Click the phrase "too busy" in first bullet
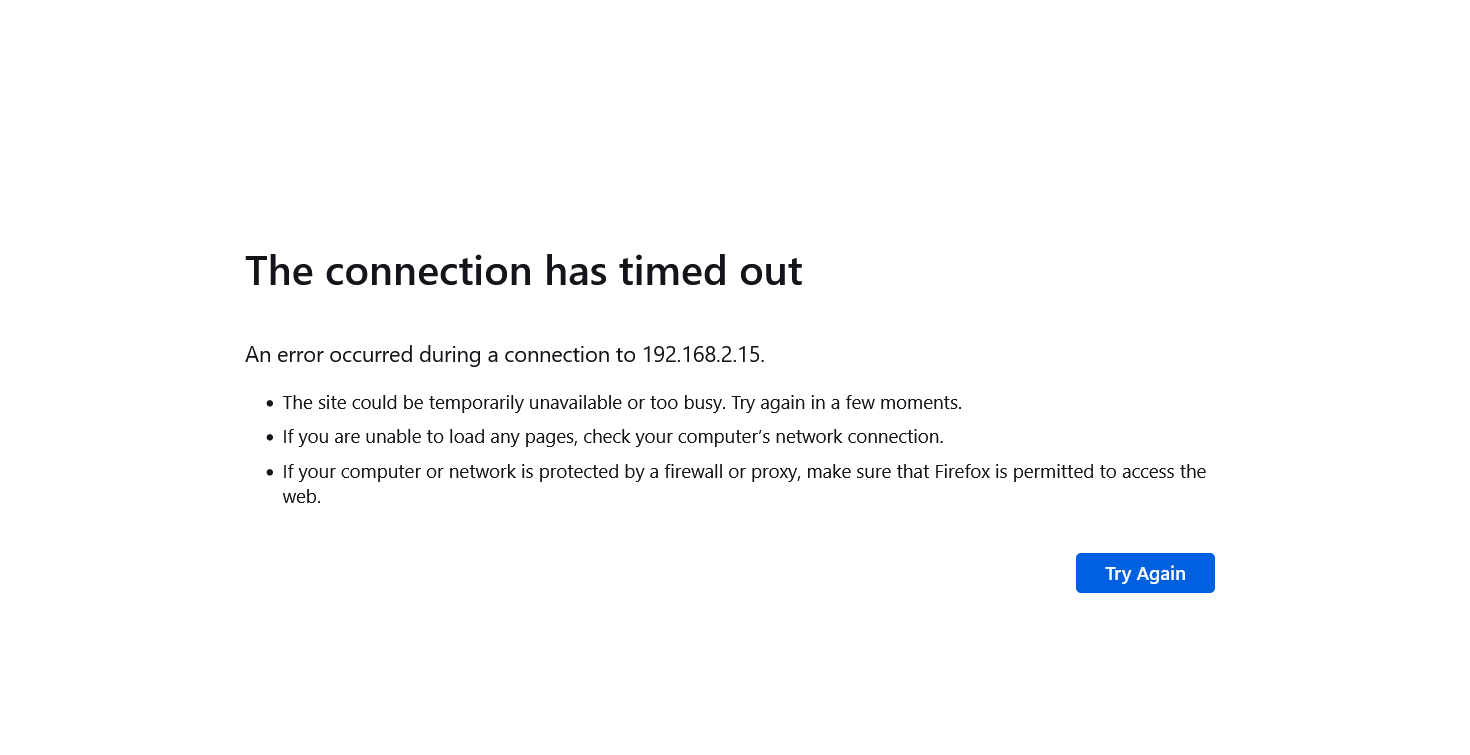The width and height of the screenshot is (1470, 755). pos(685,403)
